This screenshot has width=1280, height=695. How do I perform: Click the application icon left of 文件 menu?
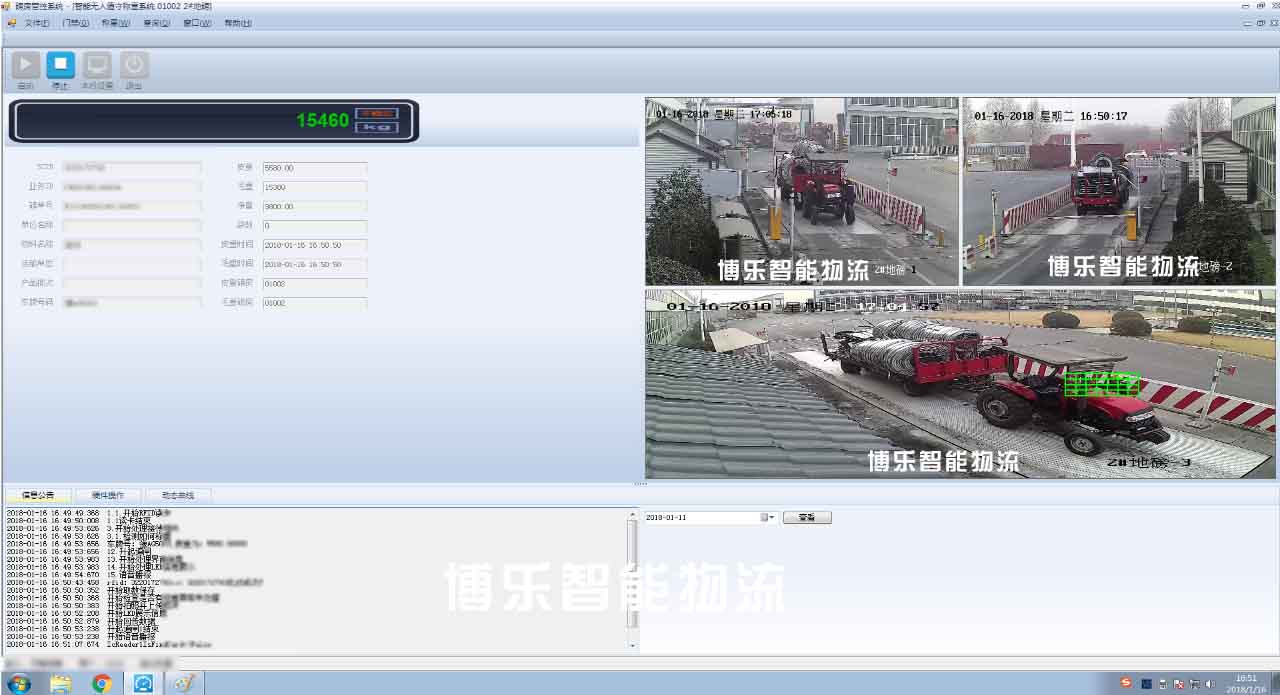pos(12,22)
